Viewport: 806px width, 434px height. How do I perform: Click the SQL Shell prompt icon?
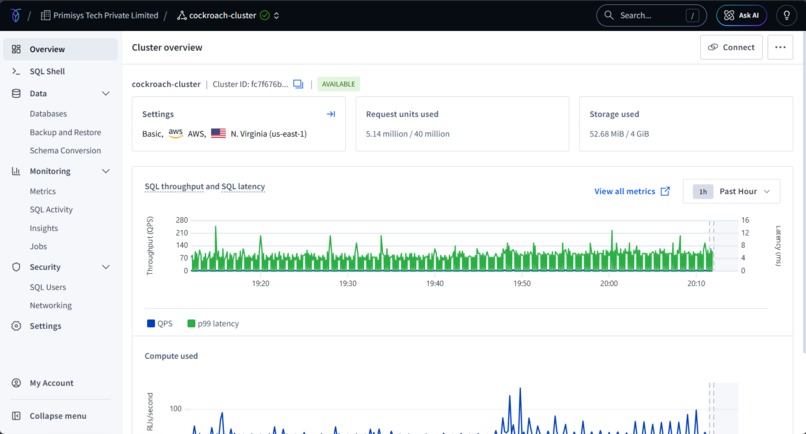[x=16, y=71]
